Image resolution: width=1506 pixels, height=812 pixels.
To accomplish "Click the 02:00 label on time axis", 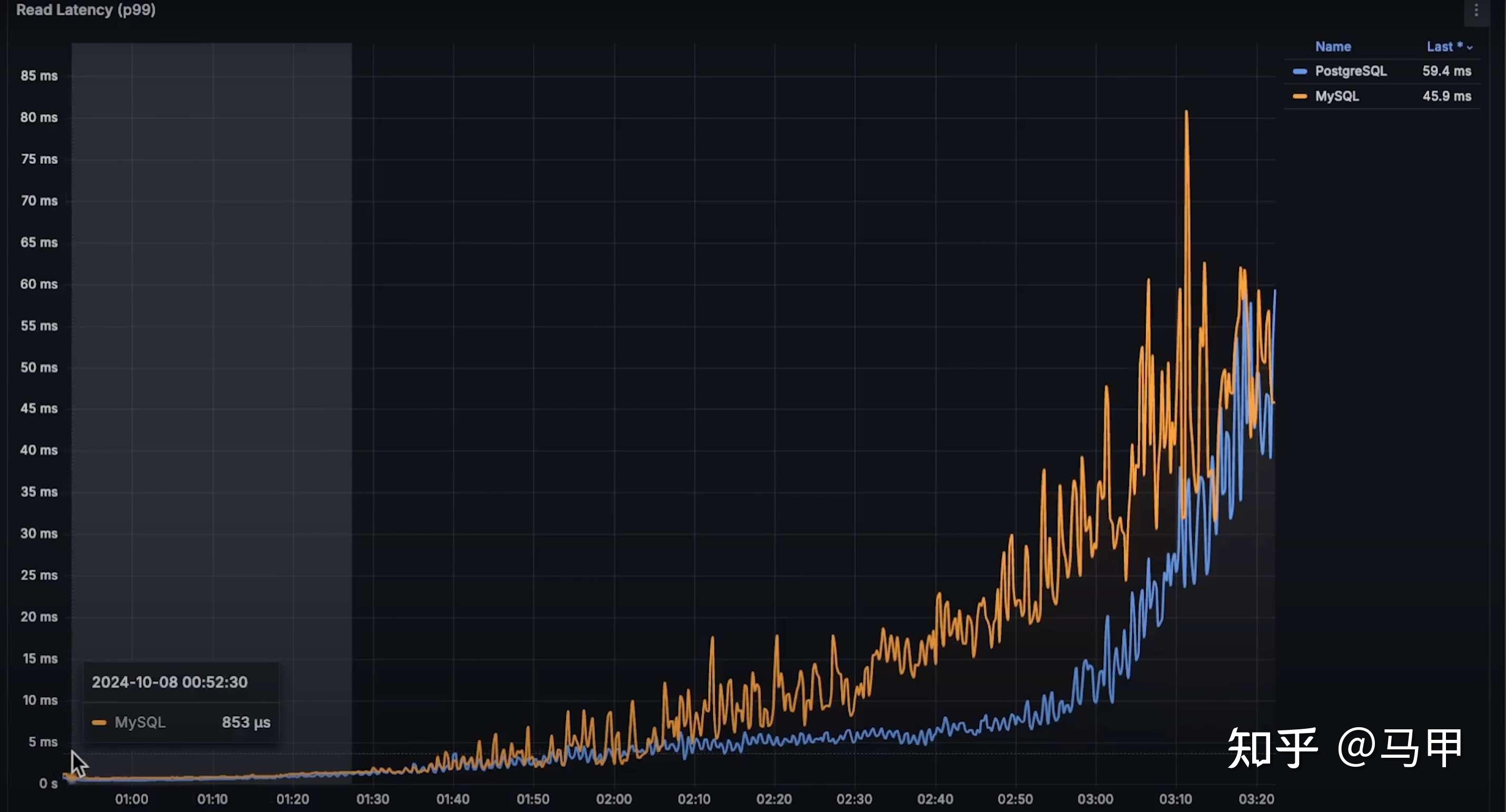I will (614, 798).
